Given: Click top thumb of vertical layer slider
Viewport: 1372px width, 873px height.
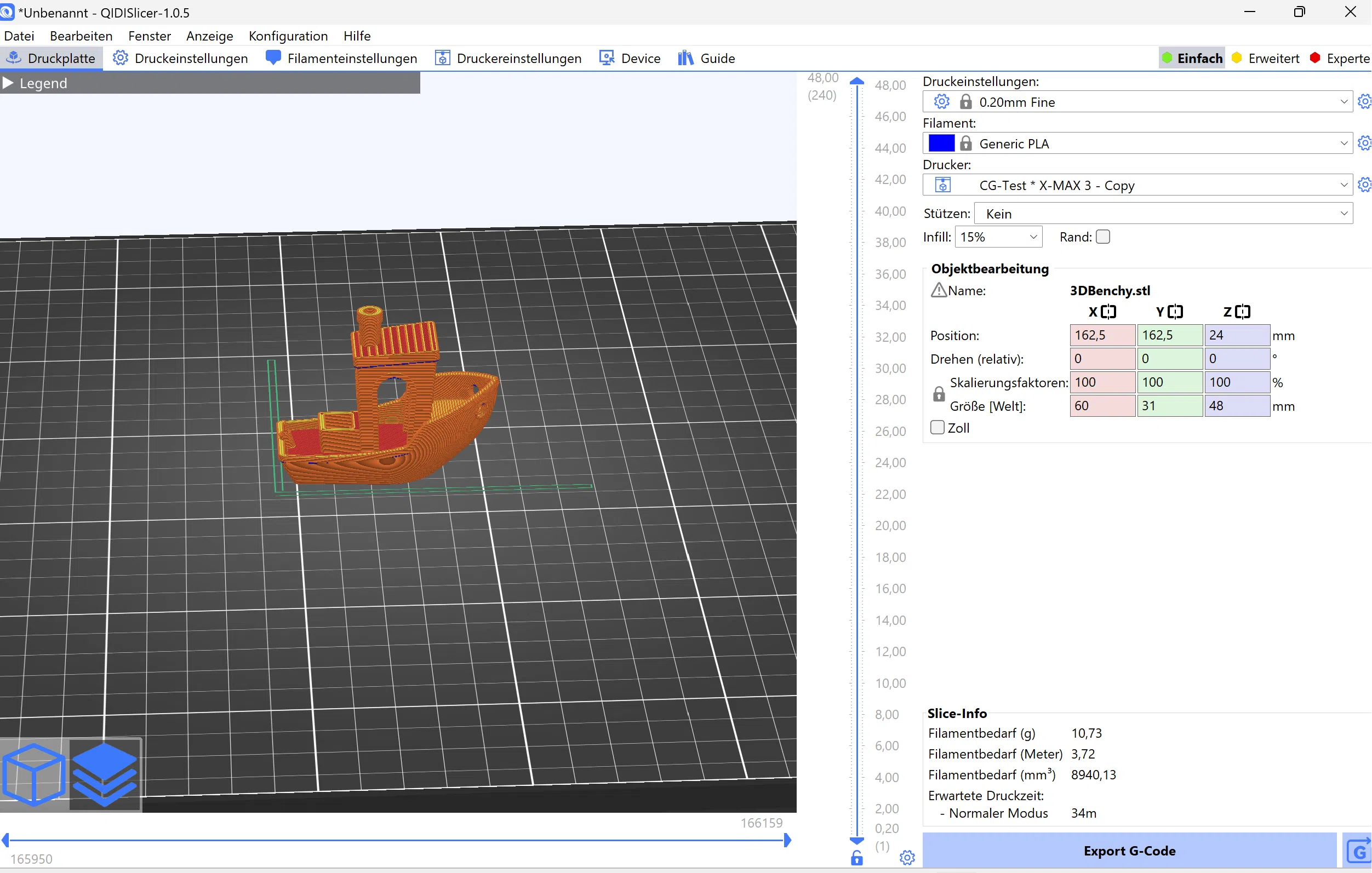Looking at the screenshot, I should 857,81.
